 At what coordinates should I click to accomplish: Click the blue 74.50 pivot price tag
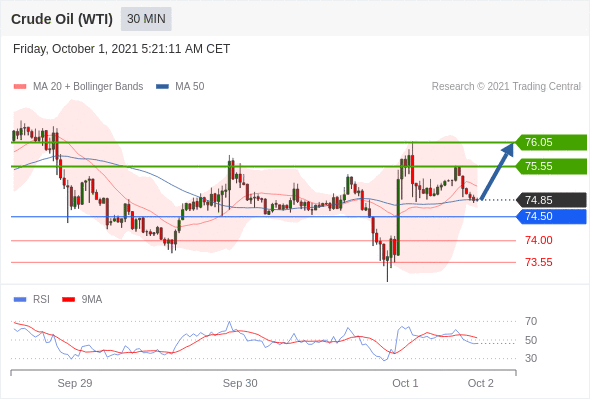tap(551, 216)
